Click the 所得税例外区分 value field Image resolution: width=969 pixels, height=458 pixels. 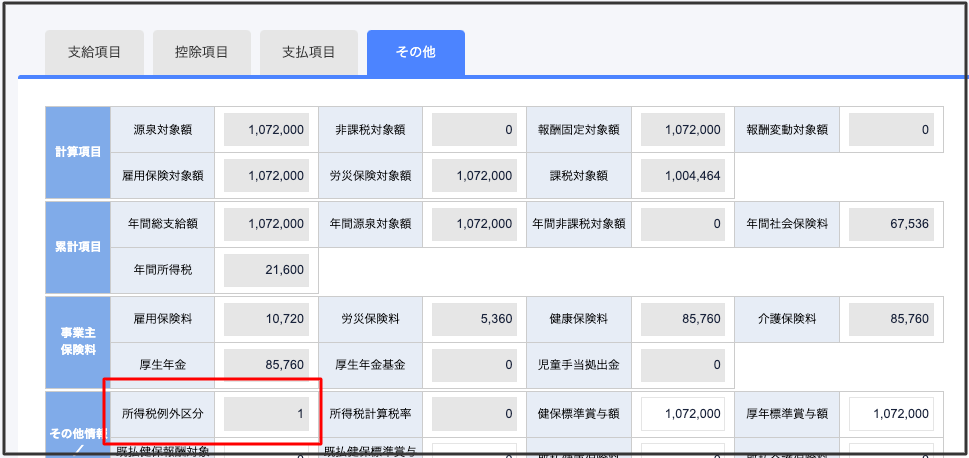click(x=266, y=414)
